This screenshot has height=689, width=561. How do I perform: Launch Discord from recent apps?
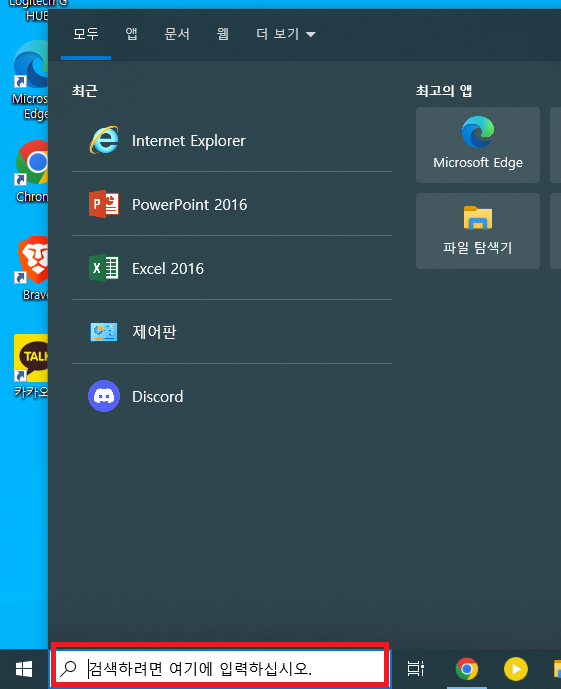(x=232, y=396)
